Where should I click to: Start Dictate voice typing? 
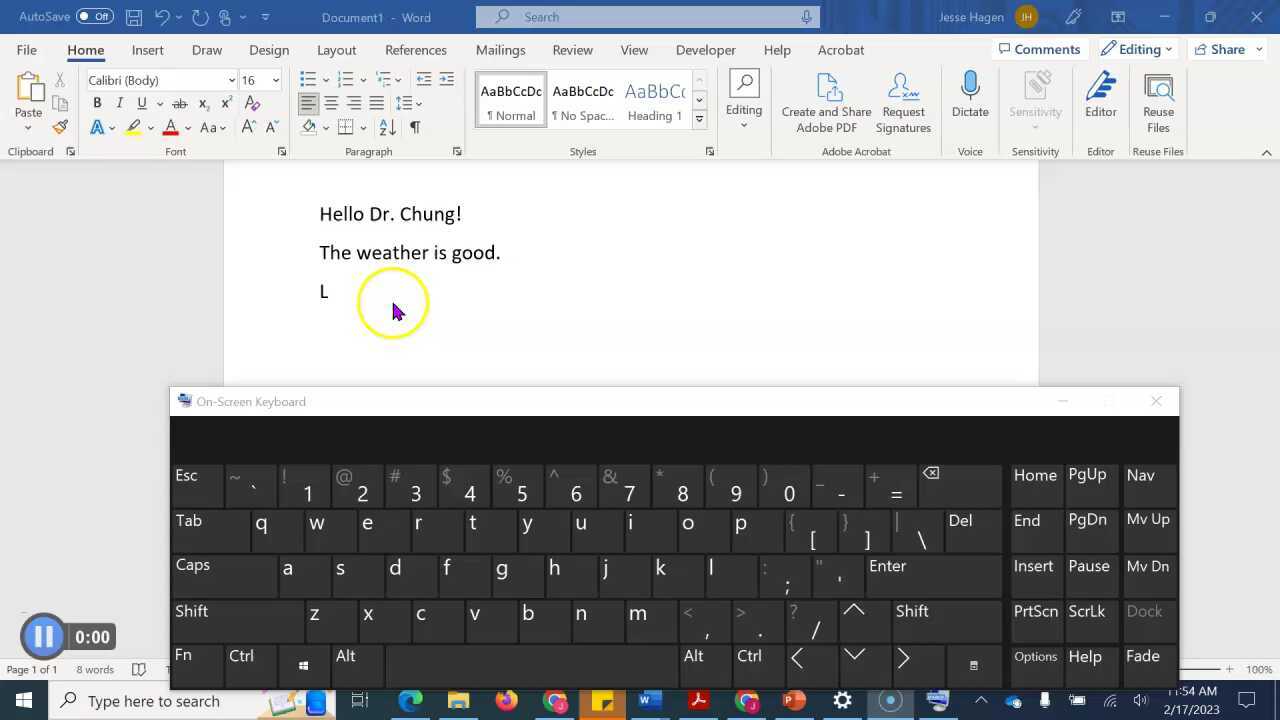point(969,95)
